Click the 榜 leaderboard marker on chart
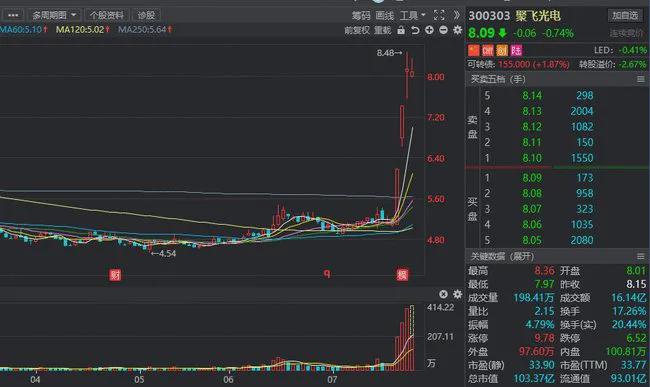Screen dimensions: 650x387 pos(402,275)
